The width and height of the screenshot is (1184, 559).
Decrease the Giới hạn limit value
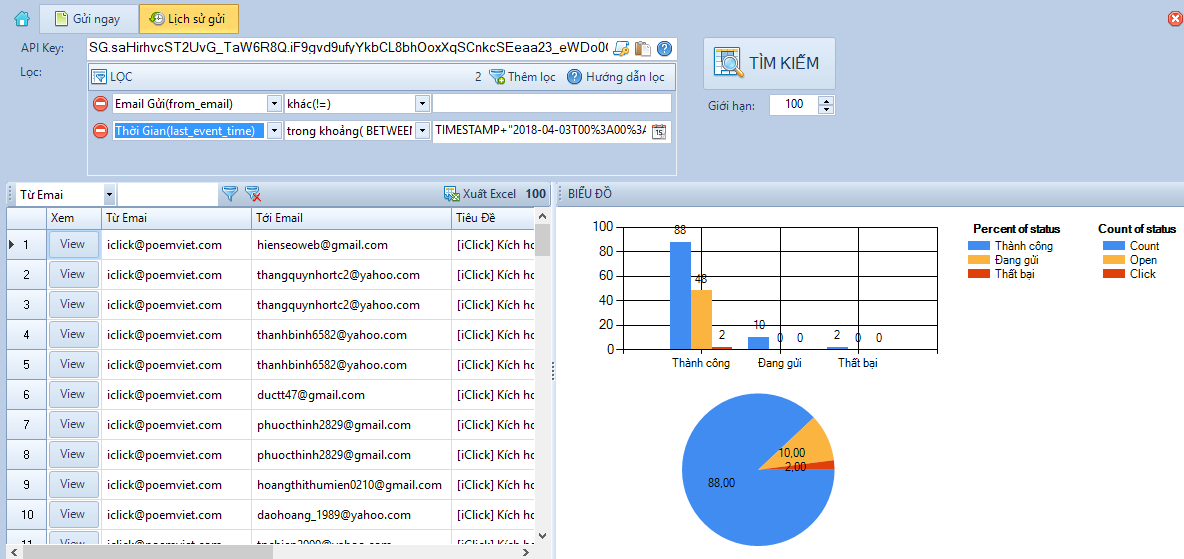(827, 110)
